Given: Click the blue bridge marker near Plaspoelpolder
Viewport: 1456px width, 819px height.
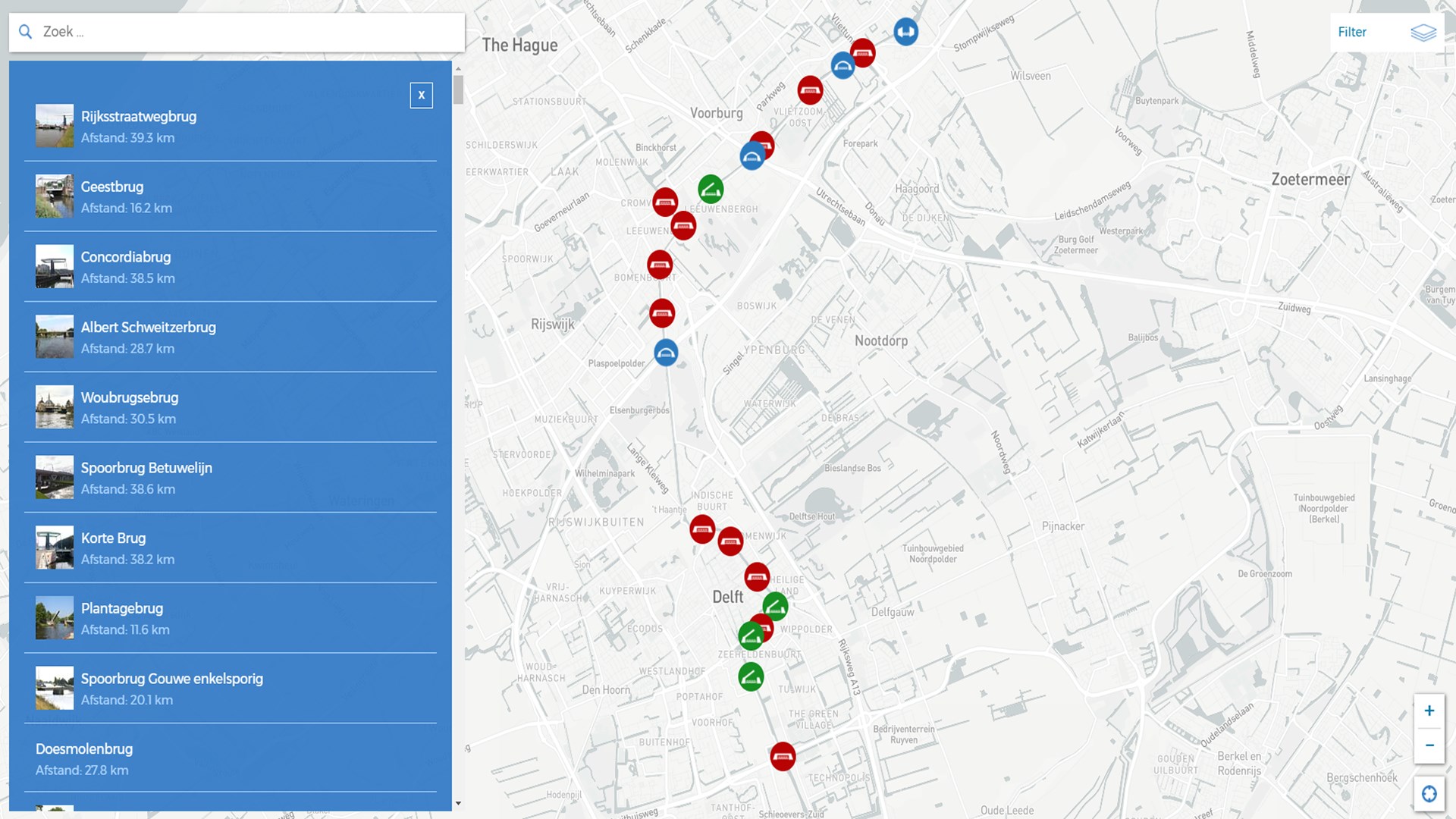Looking at the screenshot, I should (666, 353).
